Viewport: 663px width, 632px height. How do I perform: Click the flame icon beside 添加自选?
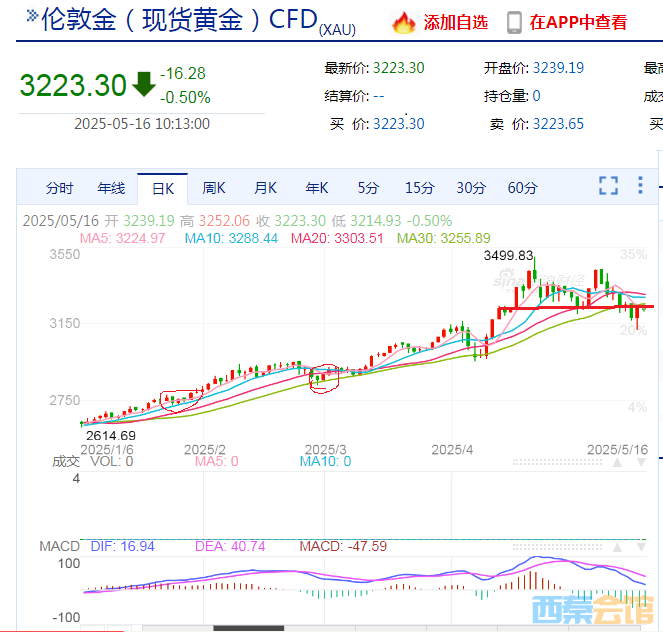click(403, 21)
